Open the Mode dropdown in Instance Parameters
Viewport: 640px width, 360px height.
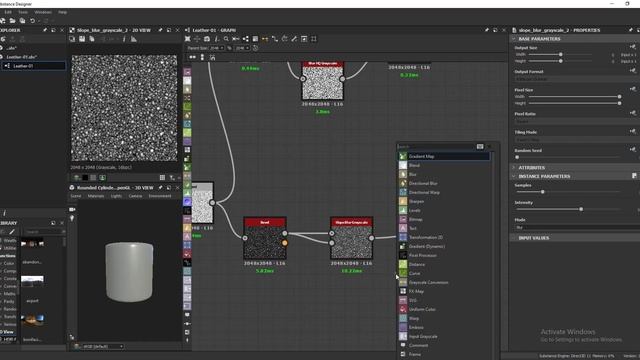(577, 227)
